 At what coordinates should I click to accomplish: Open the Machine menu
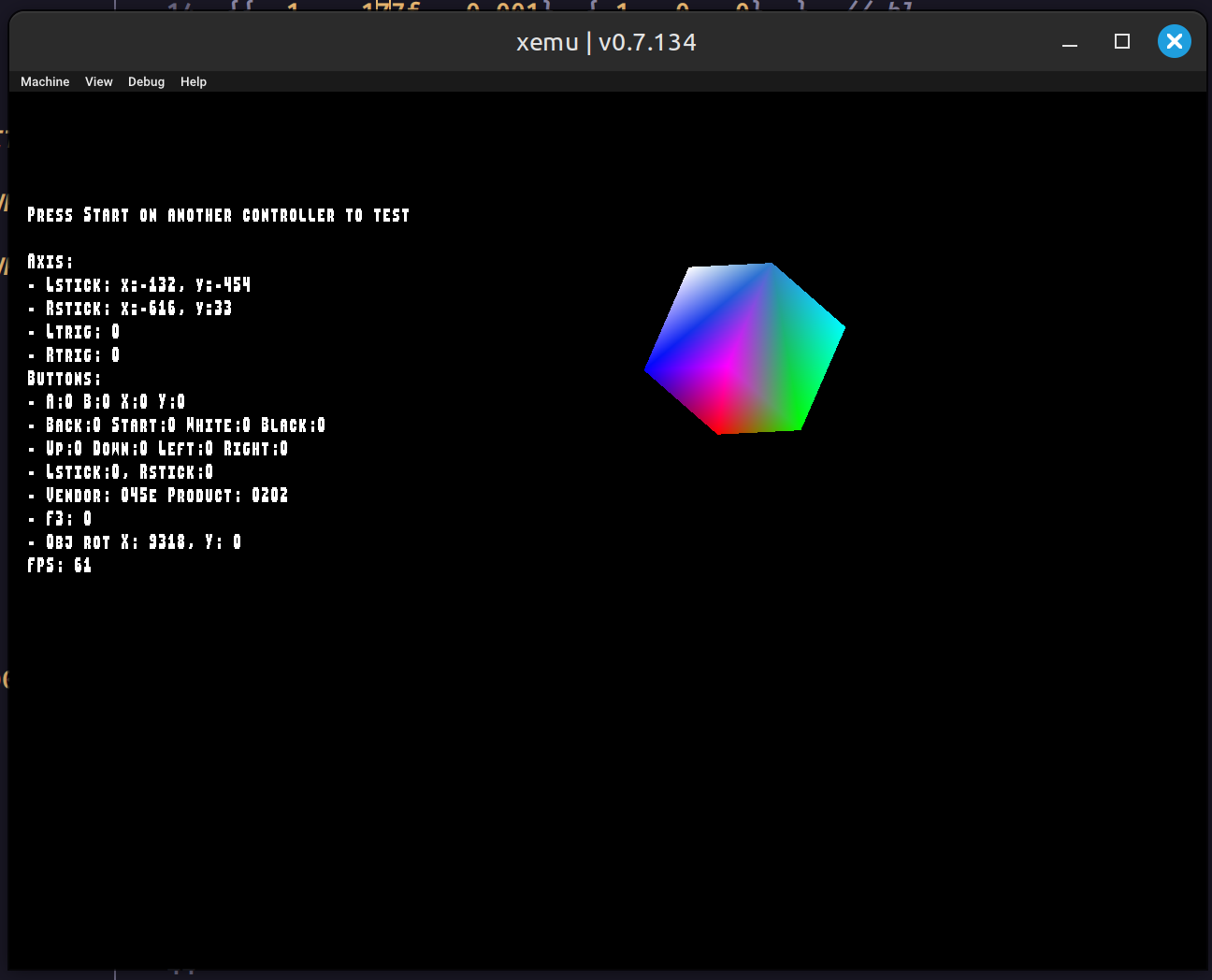pyautogui.click(x=45, y=82)
